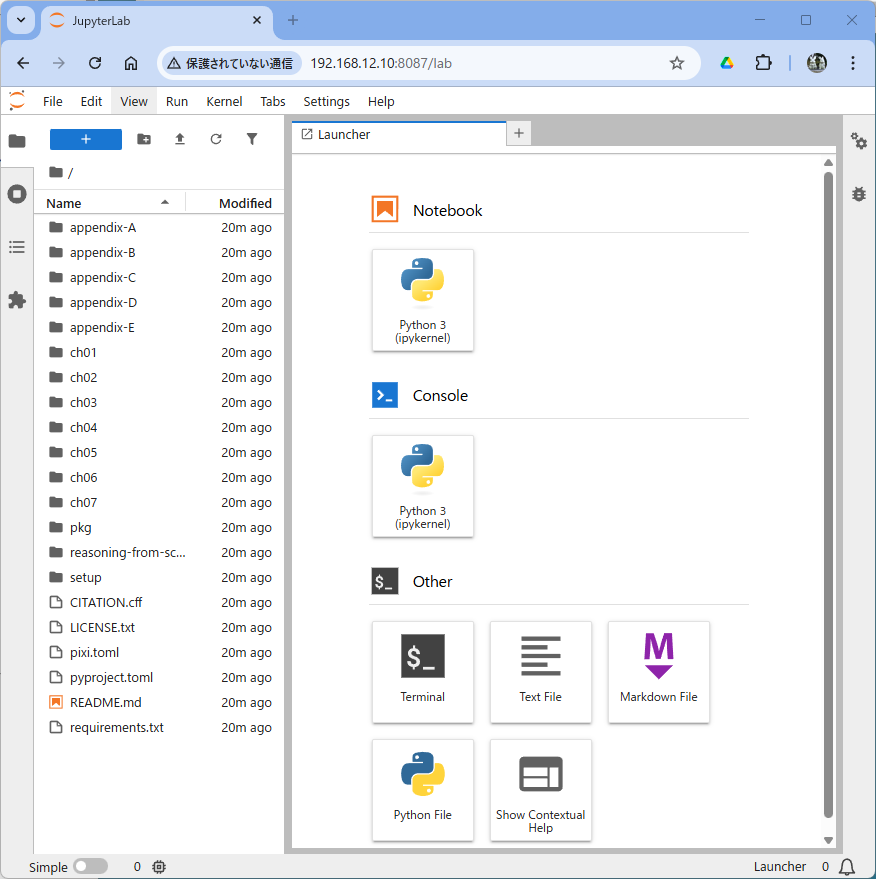Click the New Folder icon
This screenshot has width=876, height=879.
[x=144, y=140]
